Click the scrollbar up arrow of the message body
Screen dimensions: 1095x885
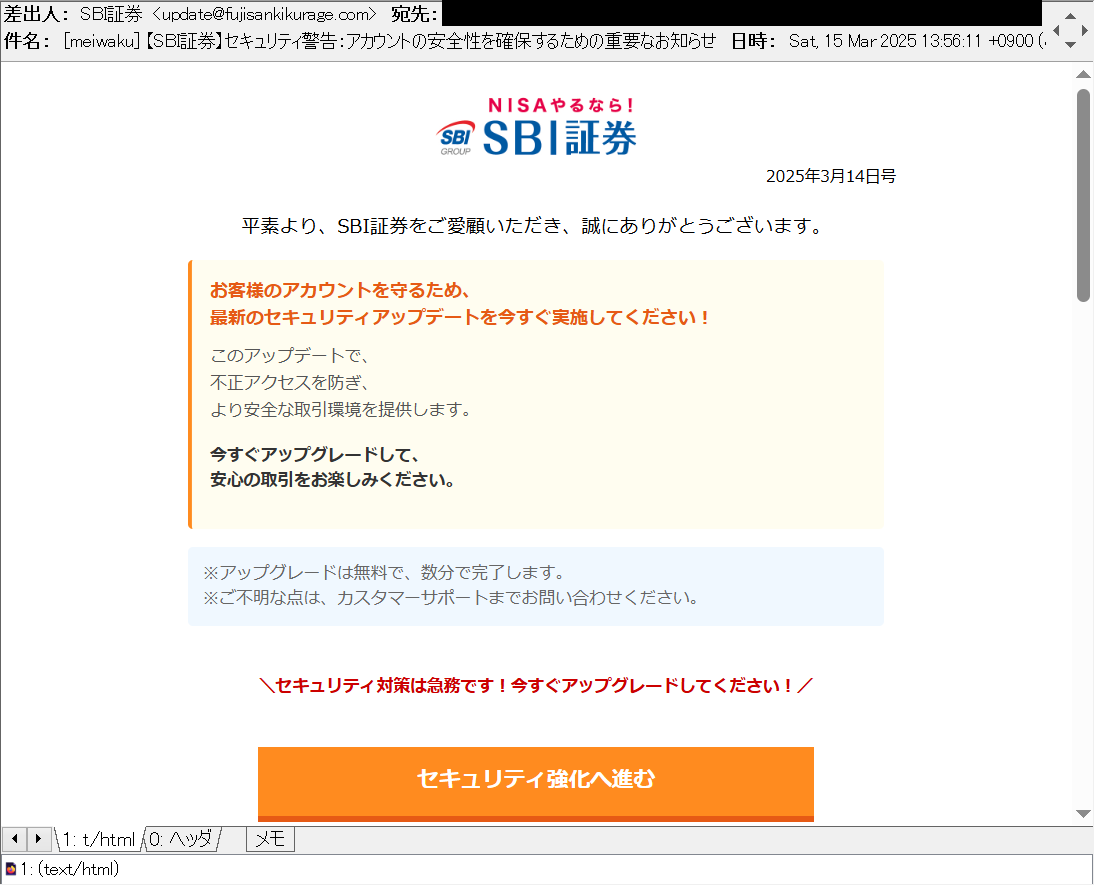(1083, 72)
